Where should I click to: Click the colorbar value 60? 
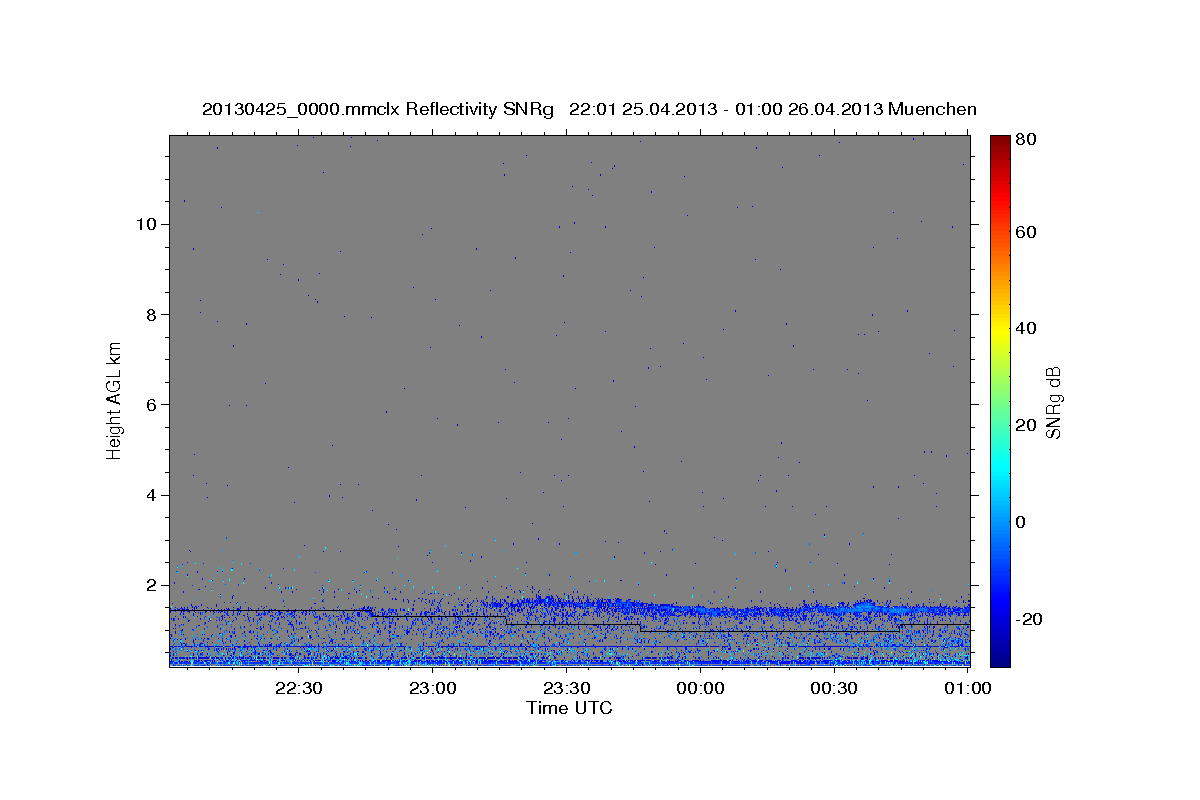1028,232
